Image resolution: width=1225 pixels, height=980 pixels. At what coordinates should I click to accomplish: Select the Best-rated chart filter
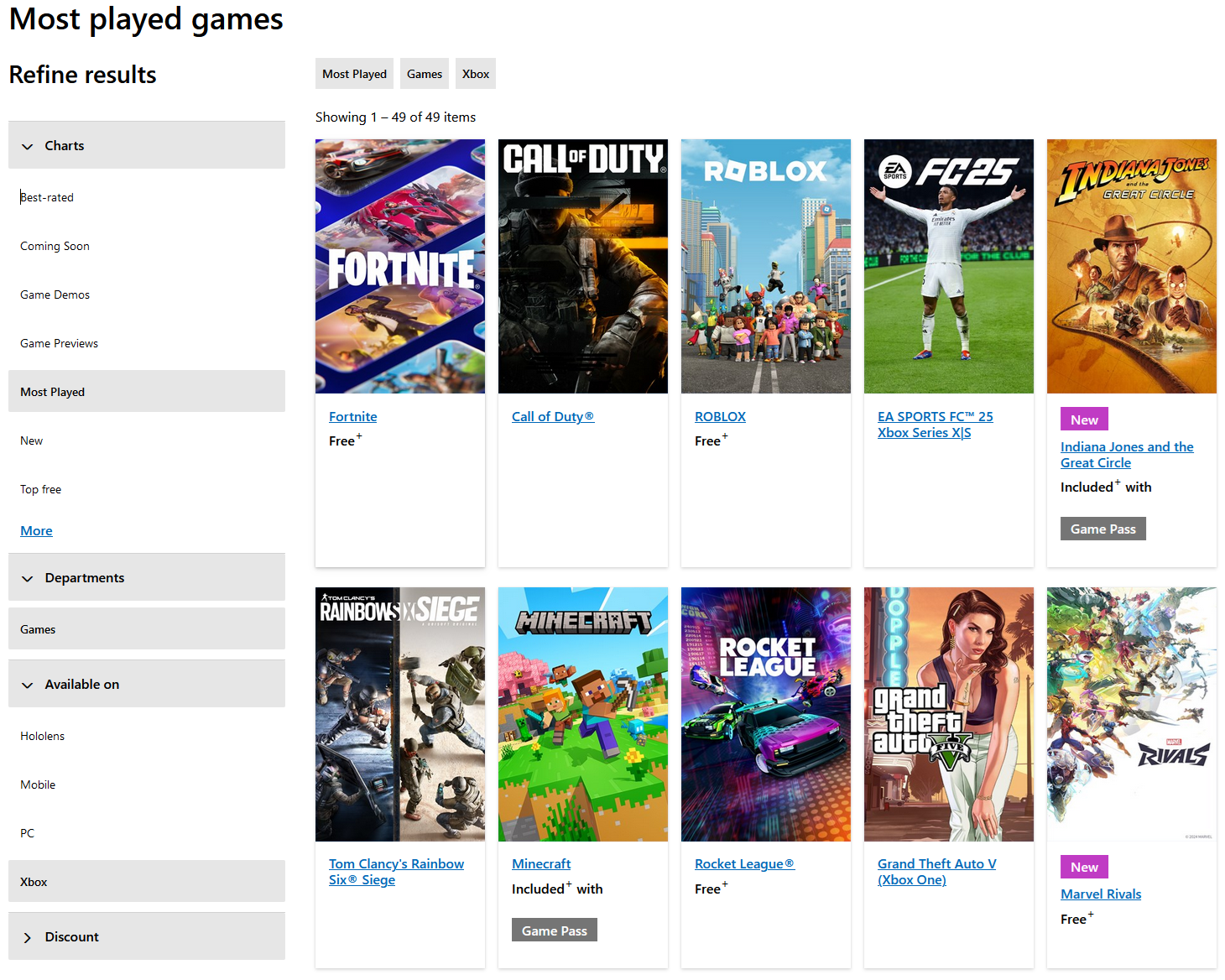coord(47,197)
